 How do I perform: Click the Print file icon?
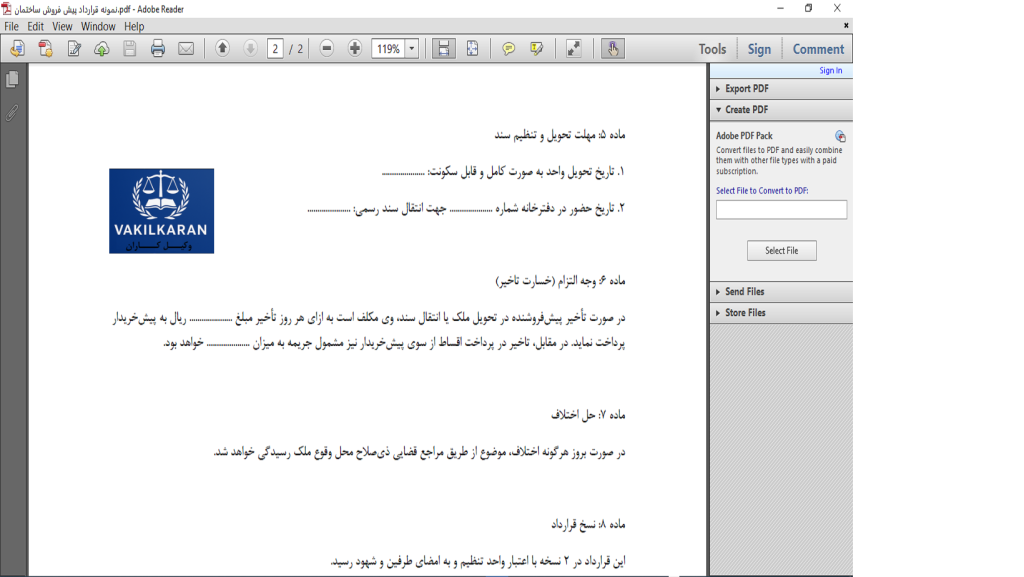158,49
